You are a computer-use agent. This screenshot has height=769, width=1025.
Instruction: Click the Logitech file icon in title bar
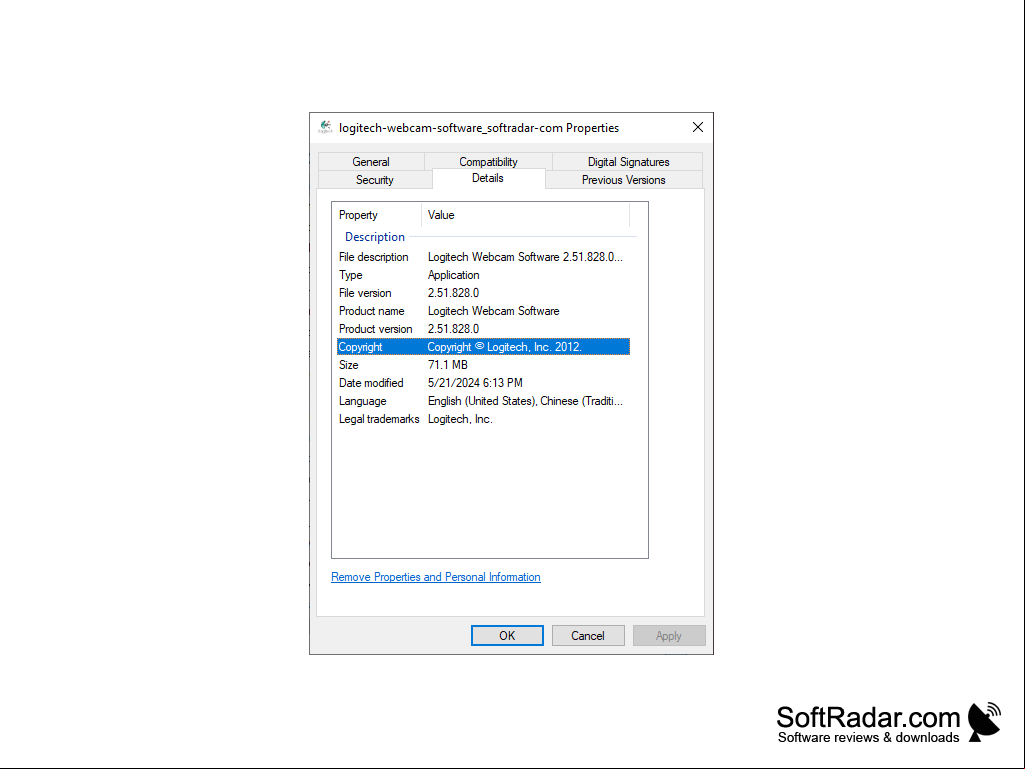click(325, 128)
